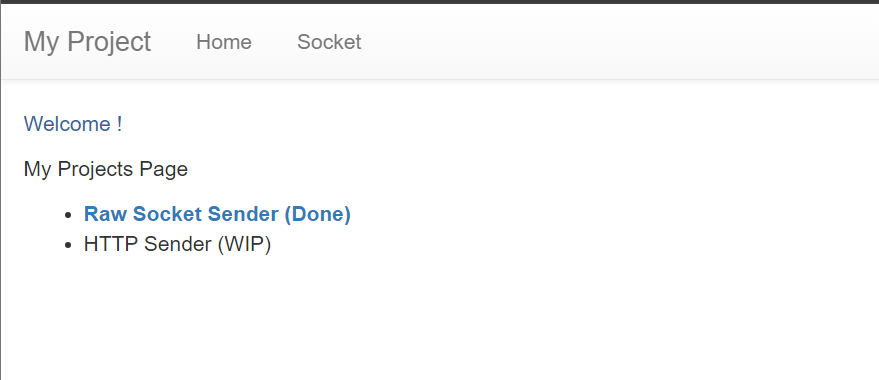
Task: Click the My Project brand logo text
Action: pyautogui.click(x=87, y=42)
